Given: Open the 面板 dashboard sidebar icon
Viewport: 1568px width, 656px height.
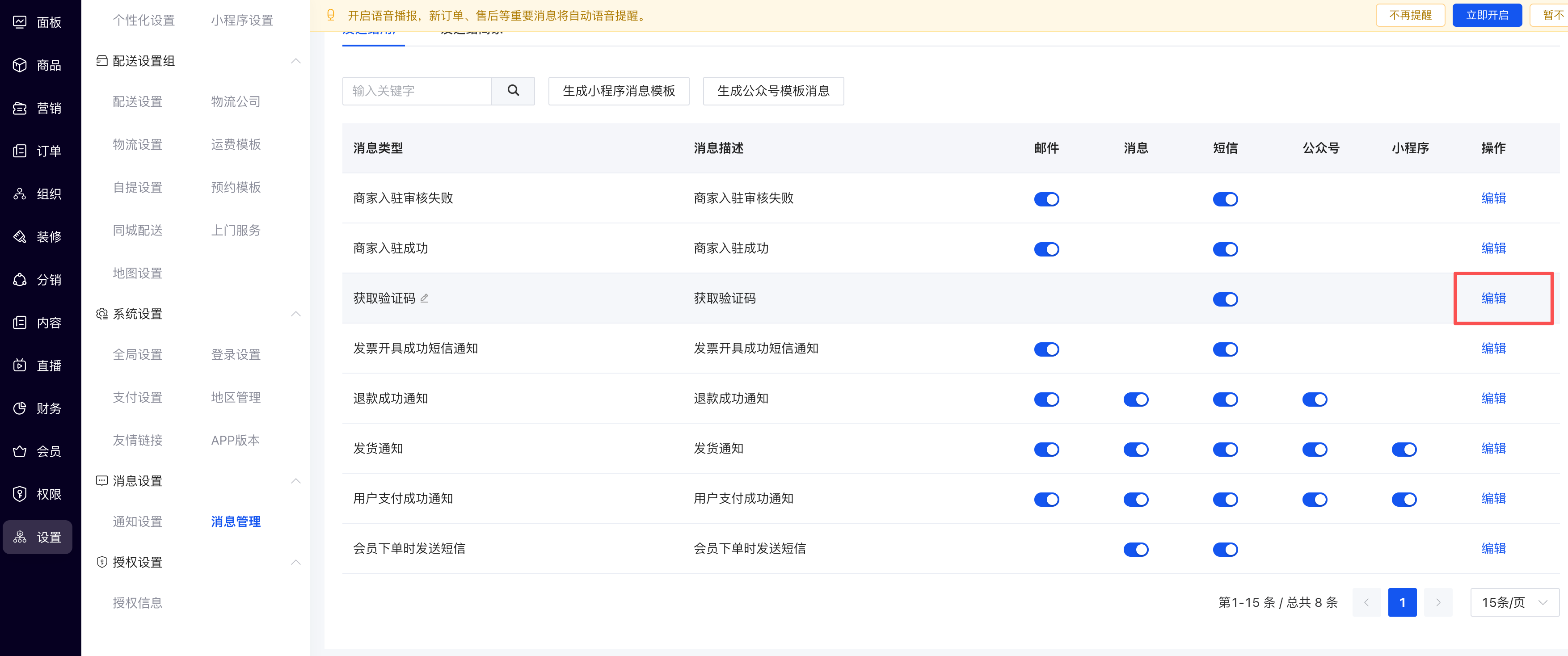Looking at the screenshot, I should click(20, 22).
